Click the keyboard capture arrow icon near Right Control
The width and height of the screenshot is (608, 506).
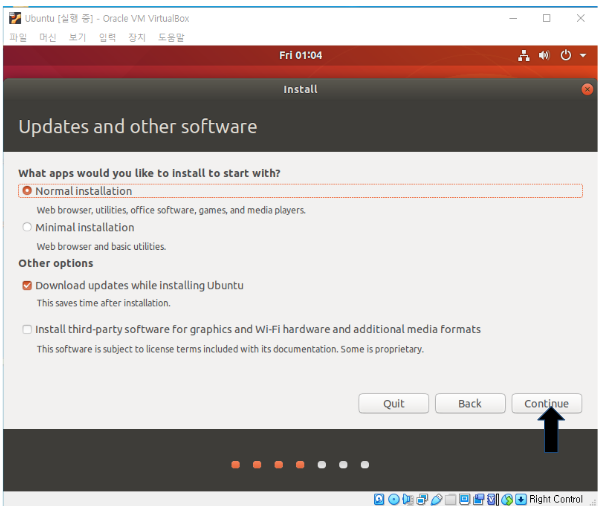click(521, 499)
